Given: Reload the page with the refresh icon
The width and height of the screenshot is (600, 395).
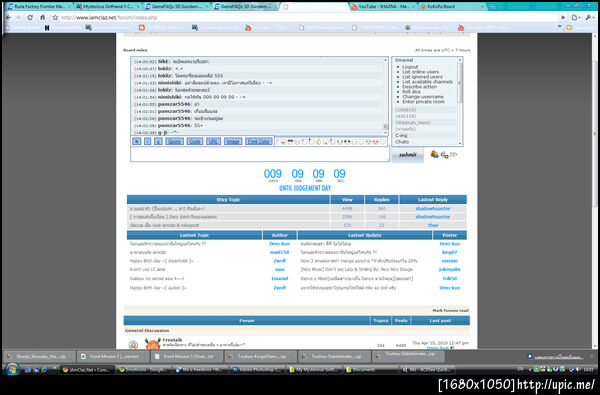Looking at the screenshot, I should click(30, 18).
